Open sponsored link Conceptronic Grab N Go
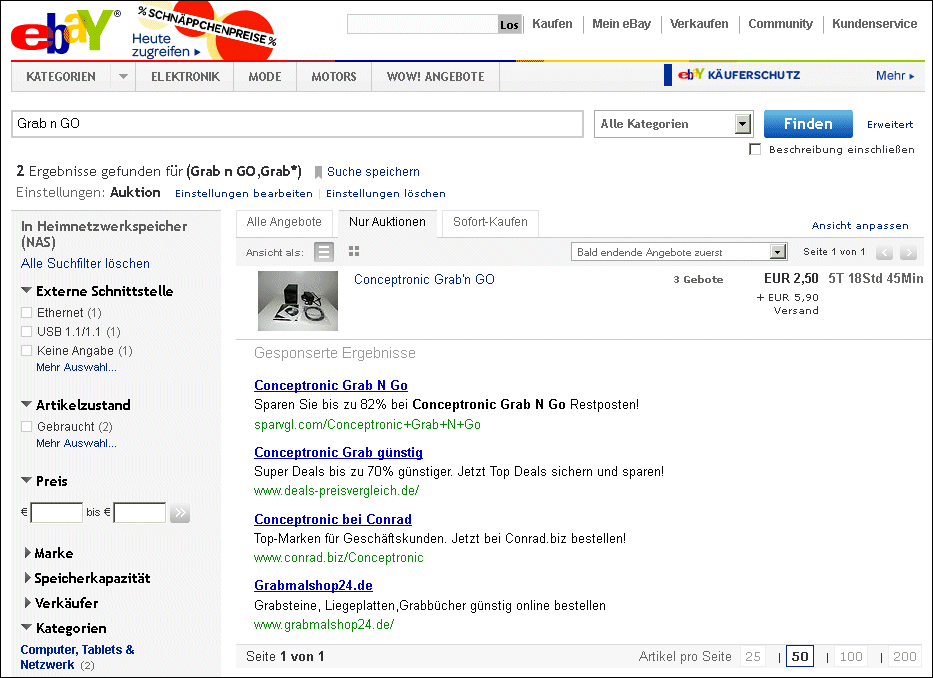This screenshot has width=933, height=678. [331, 385]
